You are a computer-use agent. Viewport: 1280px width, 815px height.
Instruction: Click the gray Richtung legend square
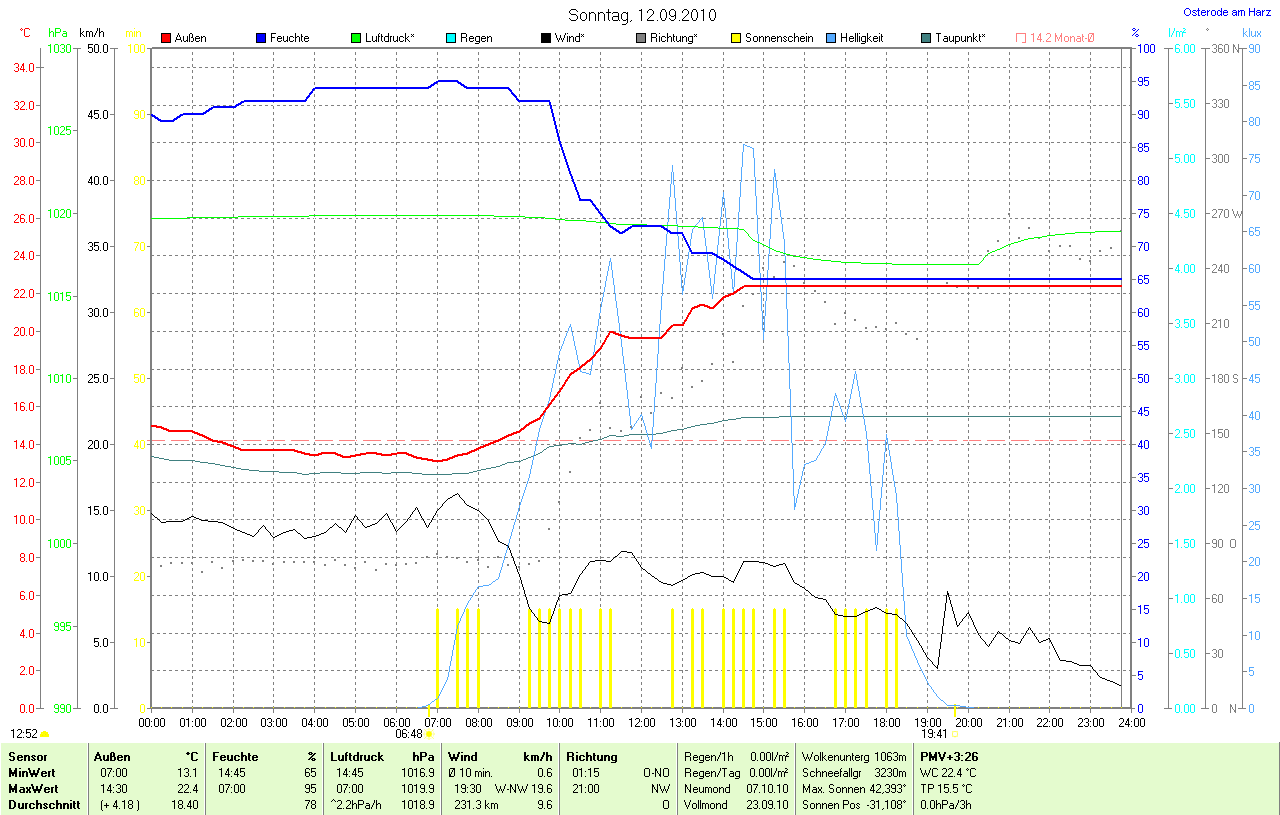(641, 38)
